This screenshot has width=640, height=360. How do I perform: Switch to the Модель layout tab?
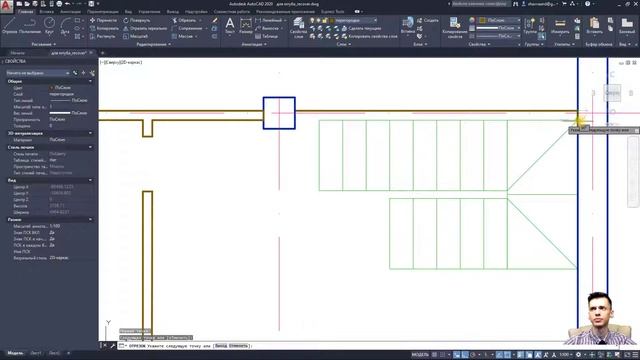[16, 353]
